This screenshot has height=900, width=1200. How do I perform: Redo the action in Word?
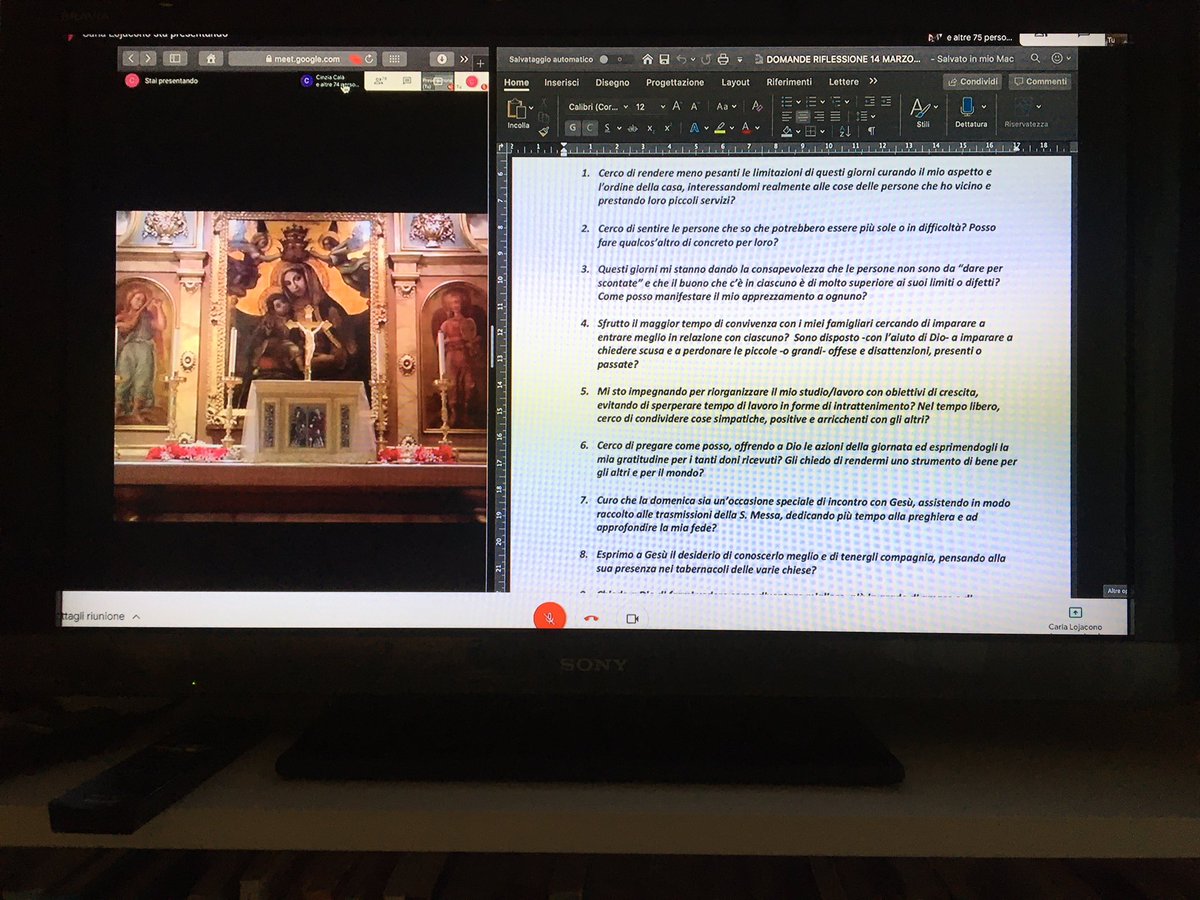706,59
